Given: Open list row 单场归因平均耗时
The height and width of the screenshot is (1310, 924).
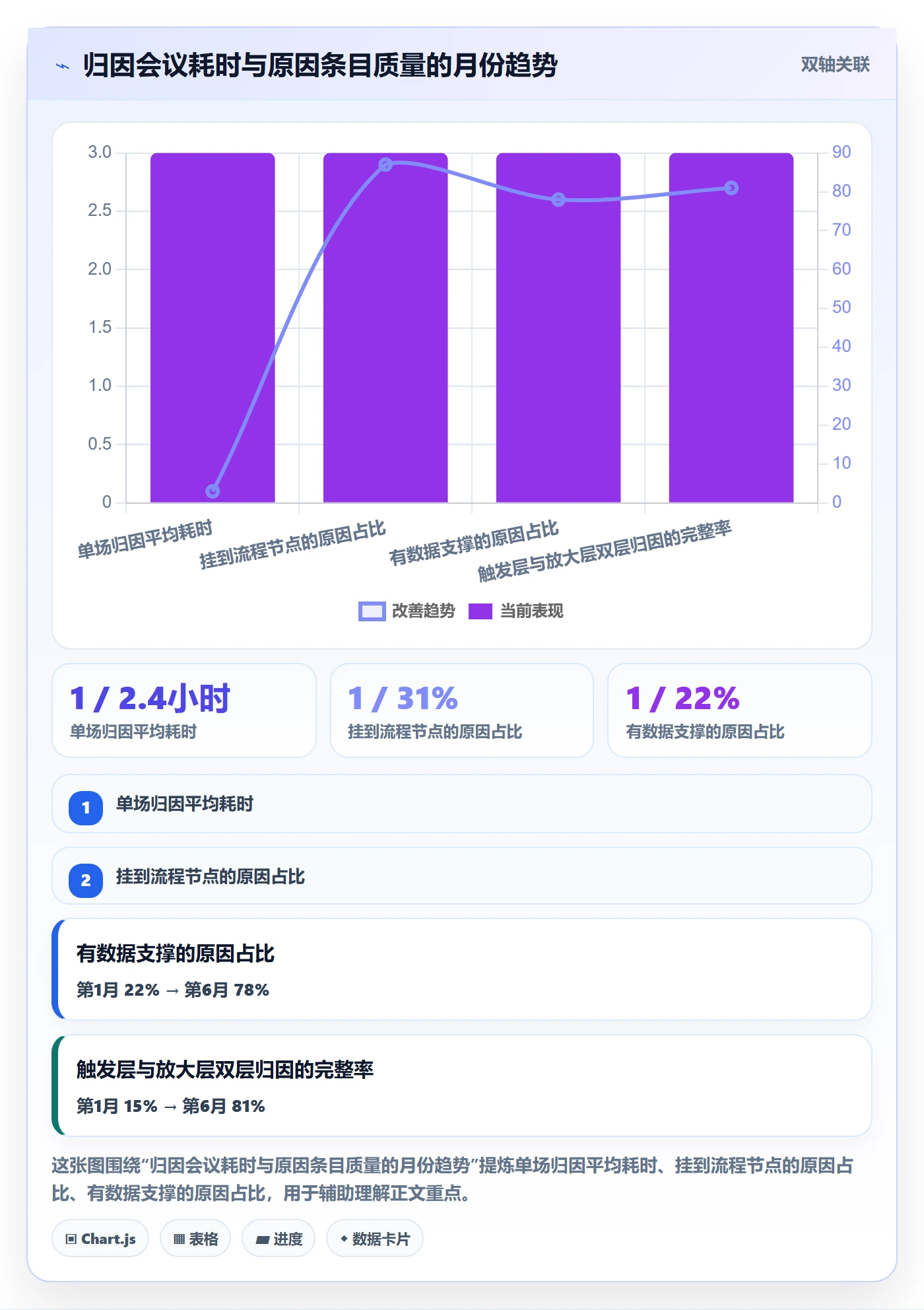Looking at the screenshot, I should coord(462,804).
